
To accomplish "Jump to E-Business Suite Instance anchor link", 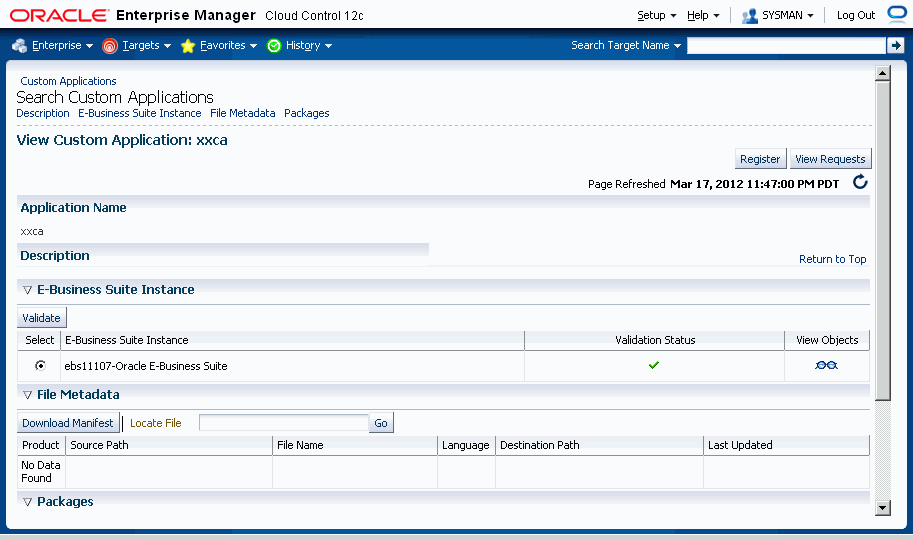I will coord(140,113).
